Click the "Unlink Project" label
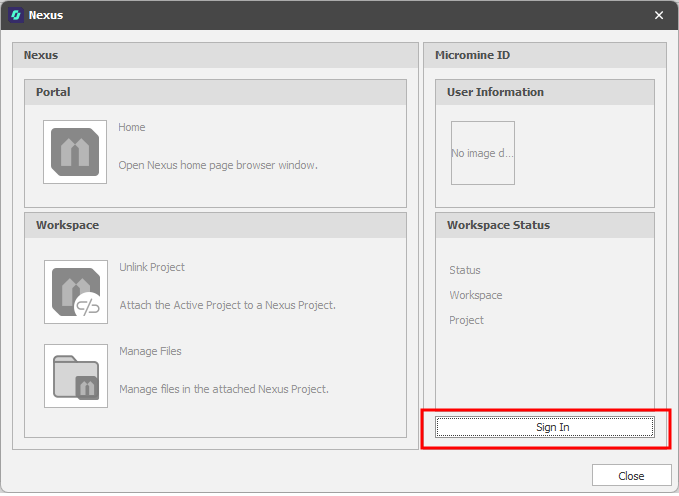This screenshot has height=496, width=679. 152,267
